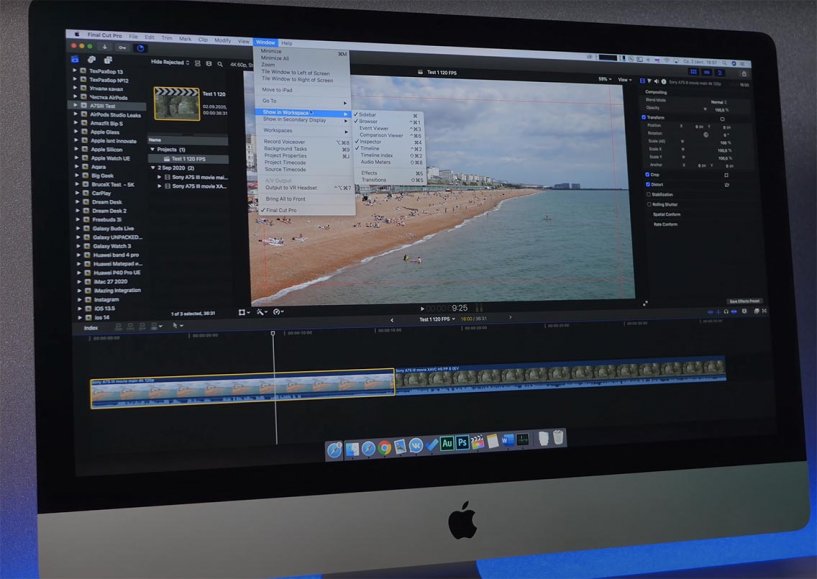Toggle inspector panel button in toolbar

(720, 72)
